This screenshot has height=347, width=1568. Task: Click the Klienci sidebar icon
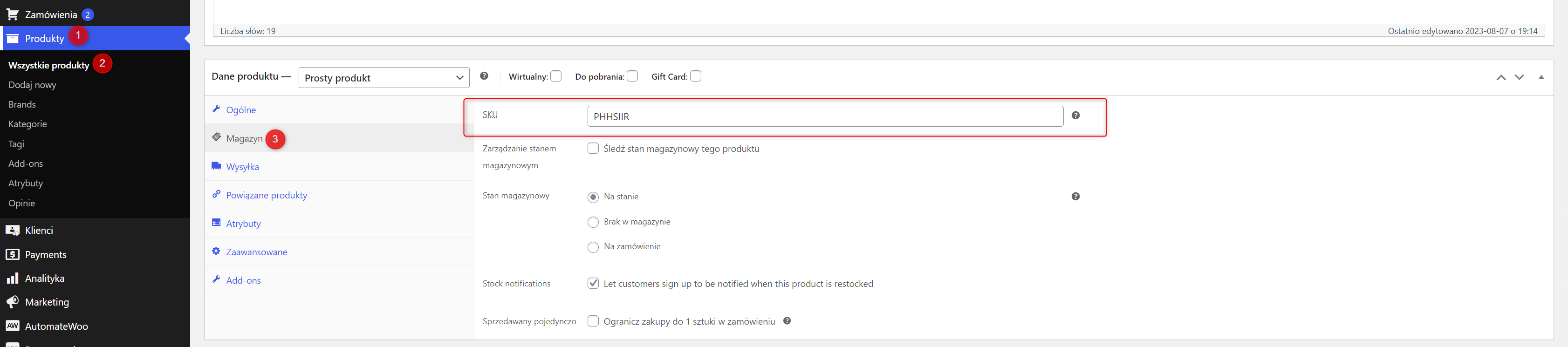pos(12,230)
